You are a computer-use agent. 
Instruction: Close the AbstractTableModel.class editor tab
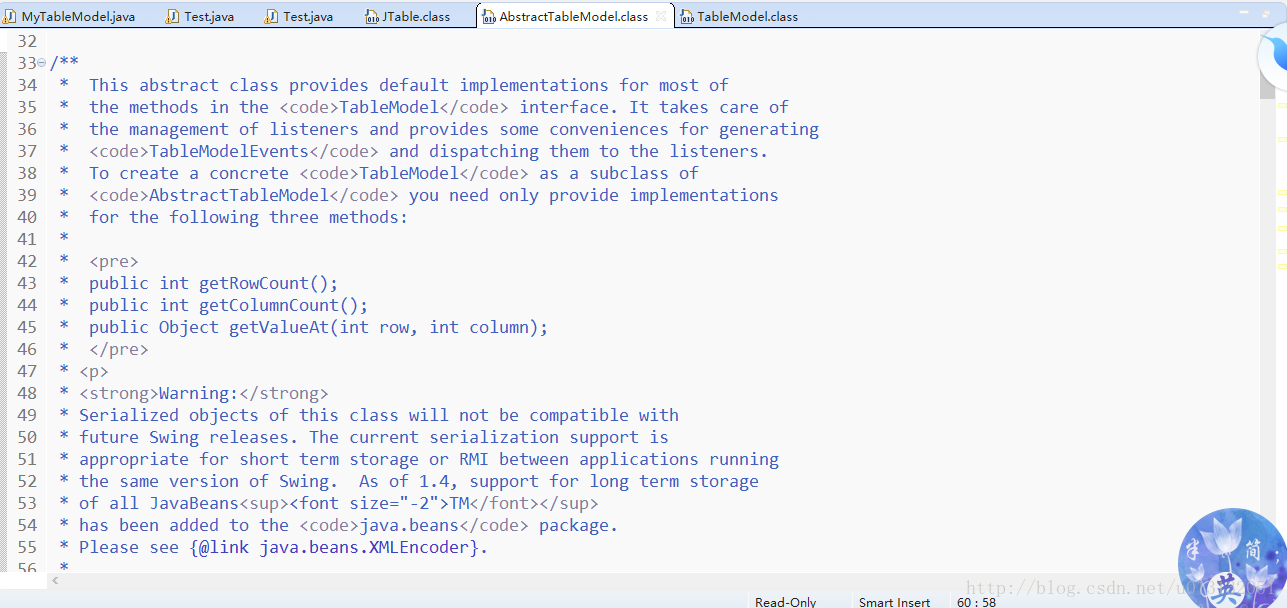(661, 16)
